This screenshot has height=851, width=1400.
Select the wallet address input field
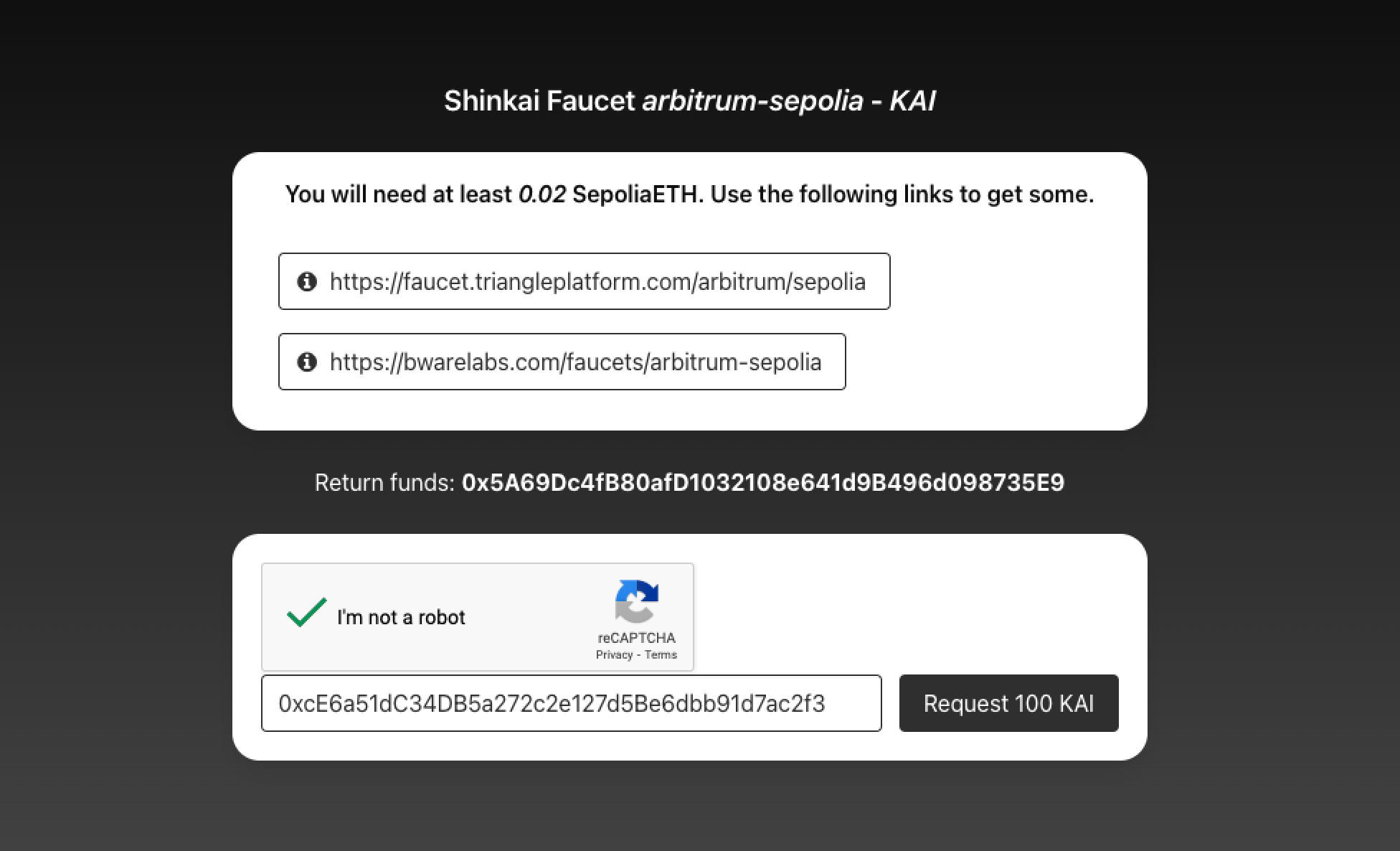click(x=572, y=703)
